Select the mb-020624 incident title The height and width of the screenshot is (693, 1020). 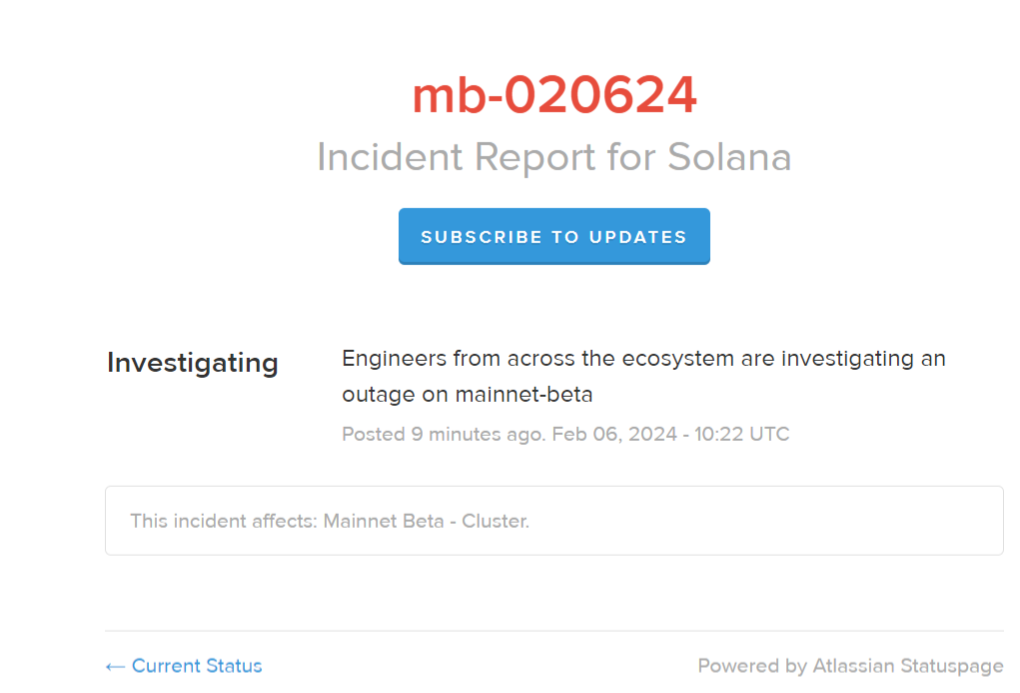pos(554,94)
